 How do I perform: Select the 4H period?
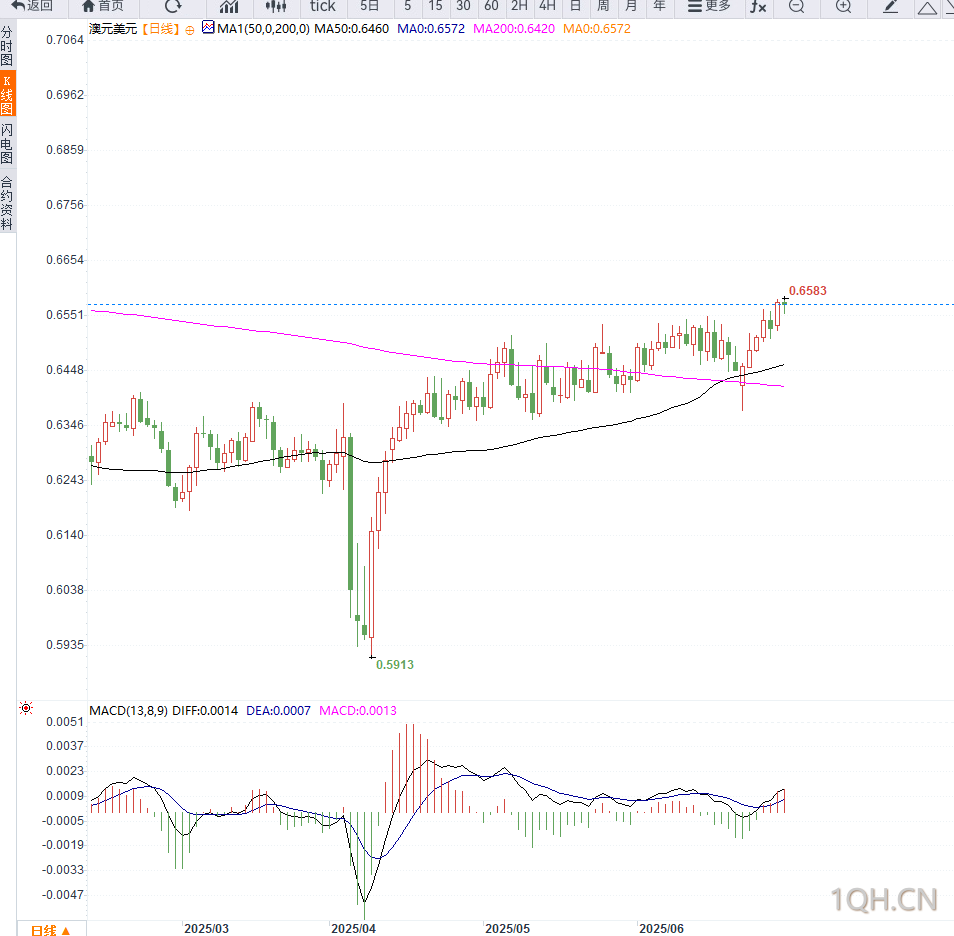click(x=547, y=6)
